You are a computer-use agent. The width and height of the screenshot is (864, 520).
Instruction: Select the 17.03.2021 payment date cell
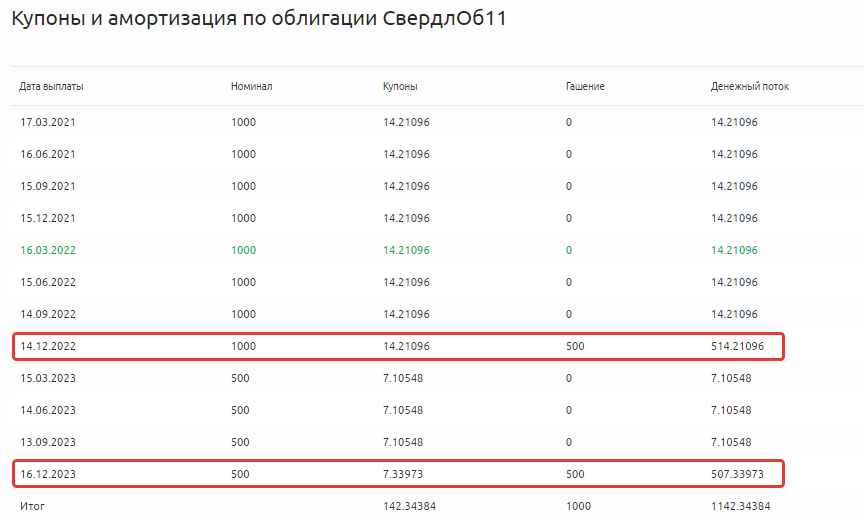(x=48, y=122)
